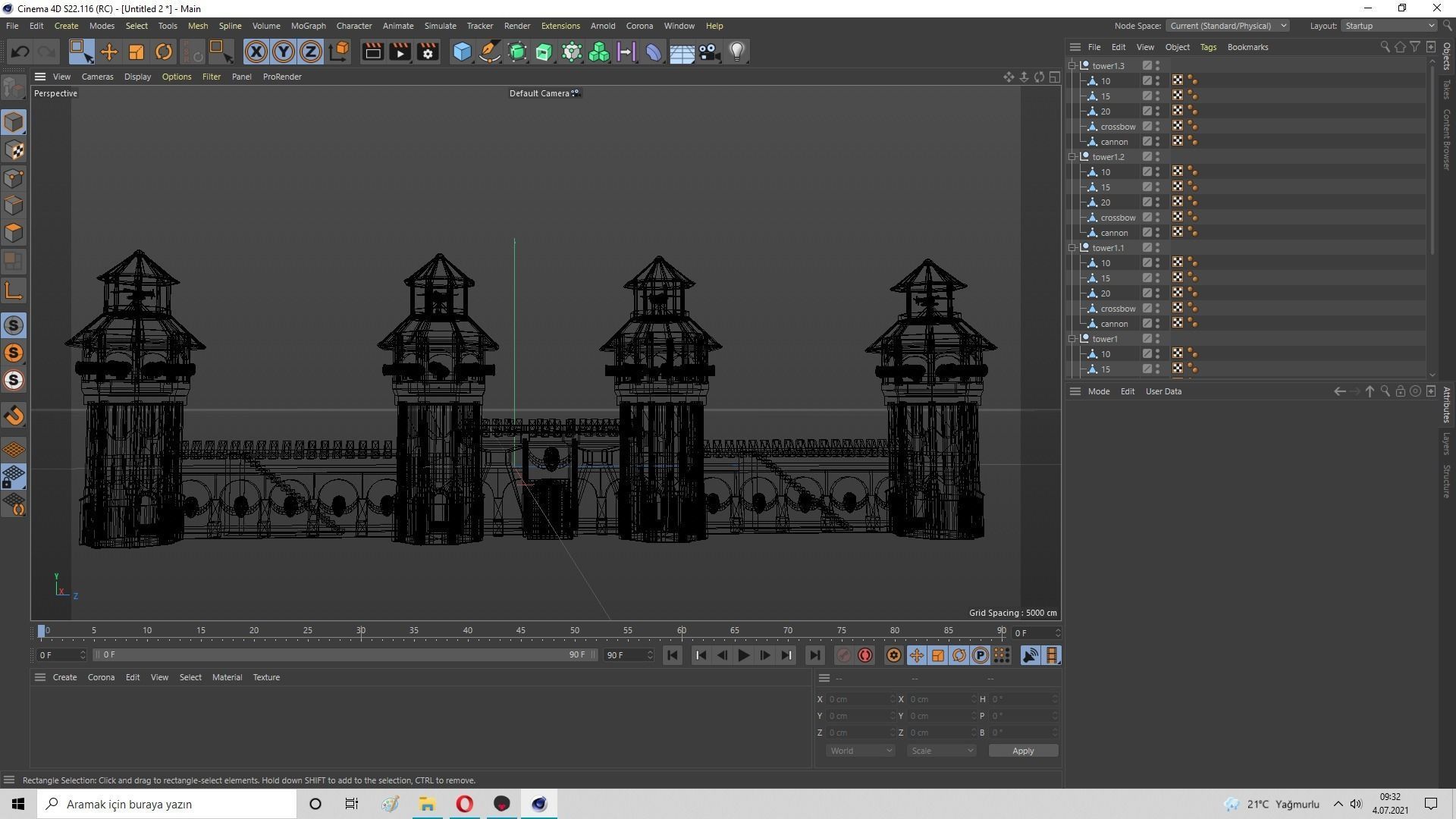Collapse the tower1.2 group
This screenshot has width=1456, height=819.
point(1072,157)
